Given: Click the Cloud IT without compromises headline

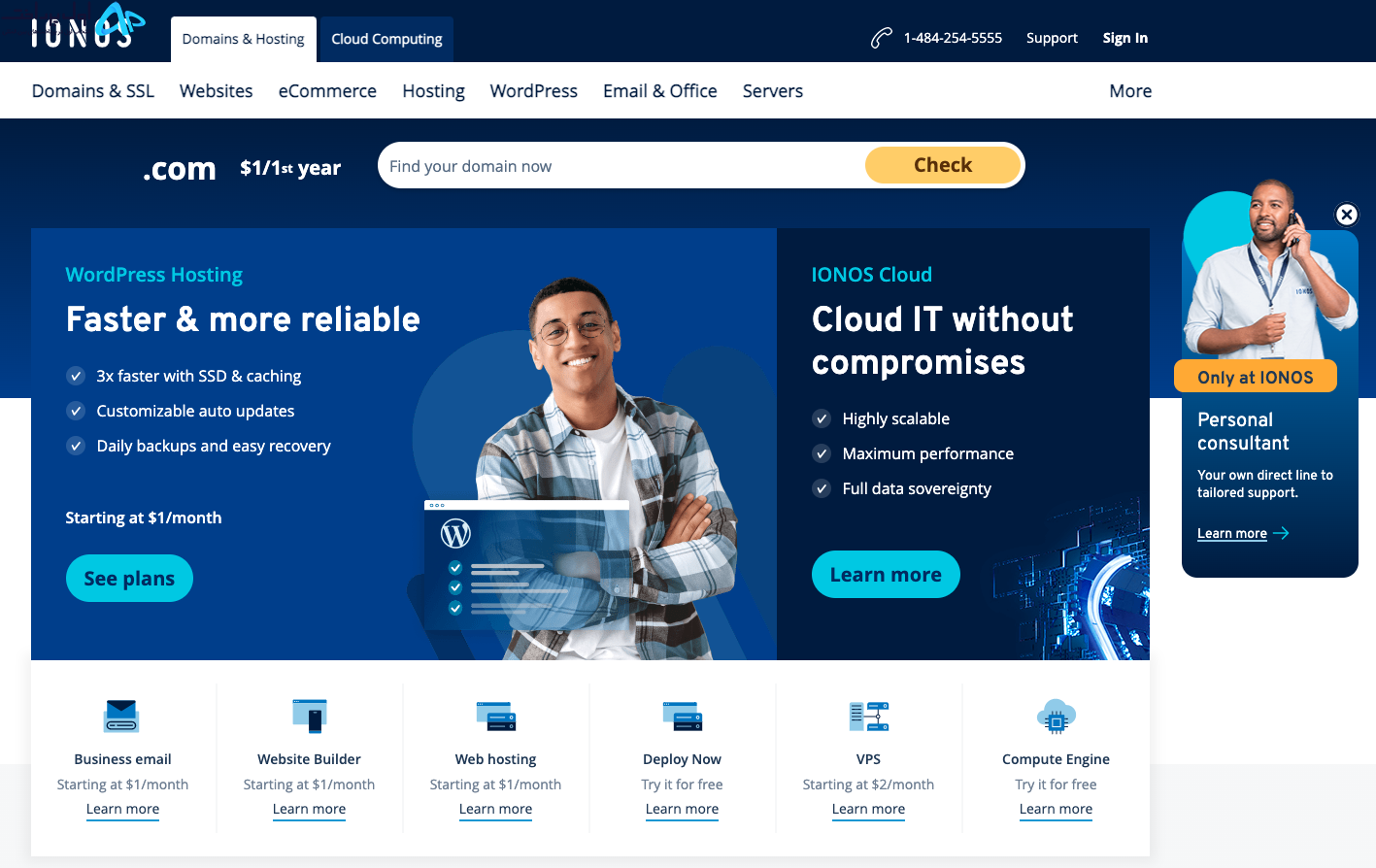Looking at the screenshot, I should pos(943,341).
